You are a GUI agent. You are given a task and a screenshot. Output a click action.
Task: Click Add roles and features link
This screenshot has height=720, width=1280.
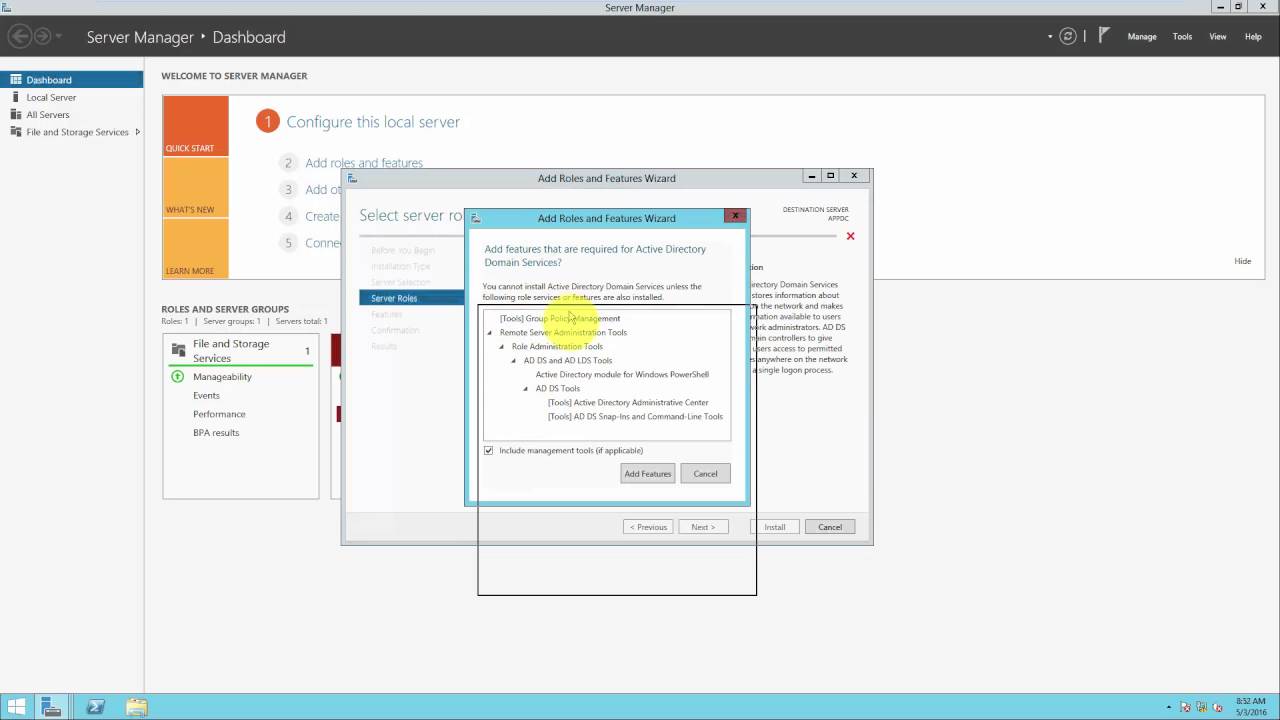(x=364, y=163)
